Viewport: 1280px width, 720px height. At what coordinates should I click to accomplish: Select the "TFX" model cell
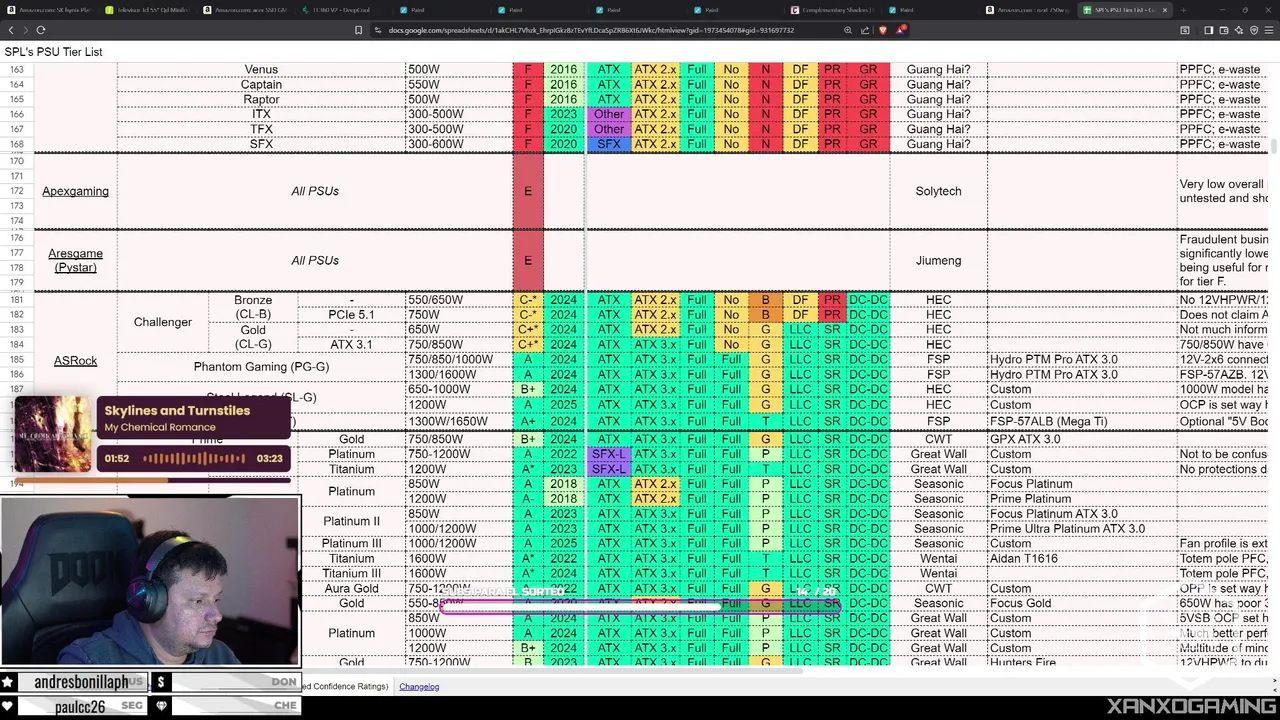tap(261, 129)
